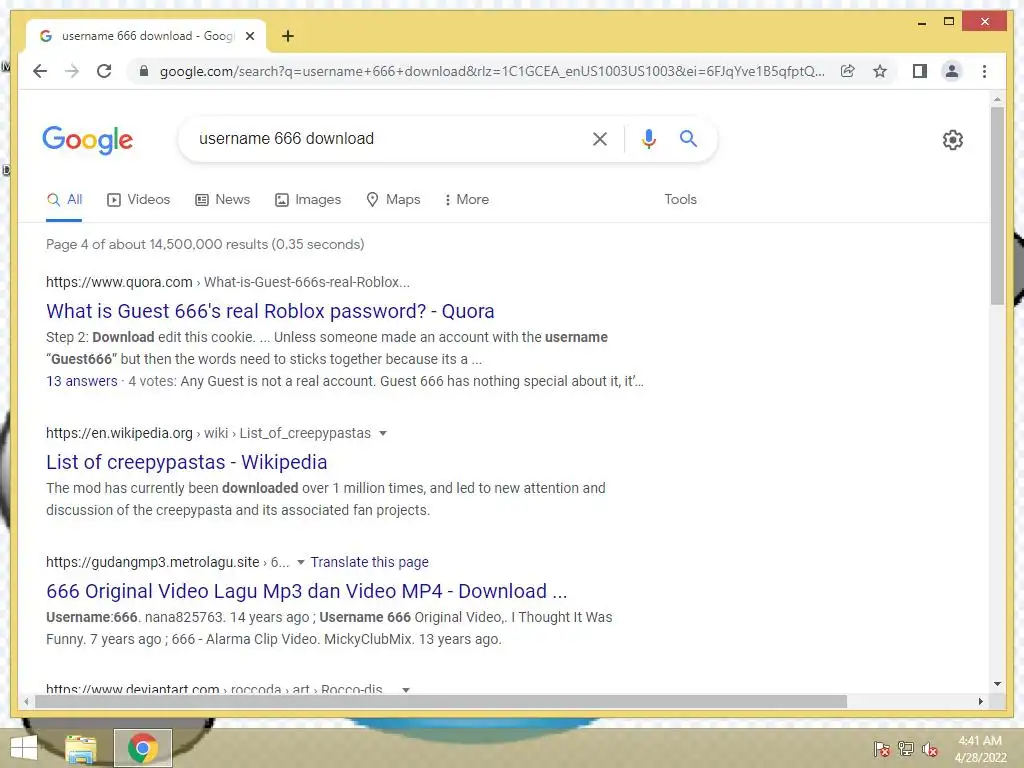Show the clock and date flyout
Screen dimensions: 1024x768
point(980,749)
